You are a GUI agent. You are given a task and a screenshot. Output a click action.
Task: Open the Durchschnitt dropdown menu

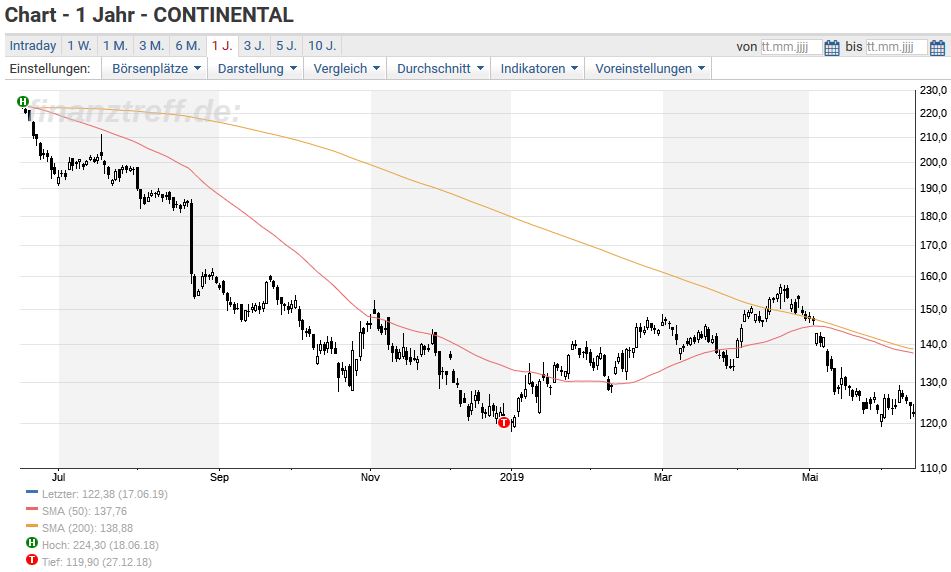coord(440,69)
